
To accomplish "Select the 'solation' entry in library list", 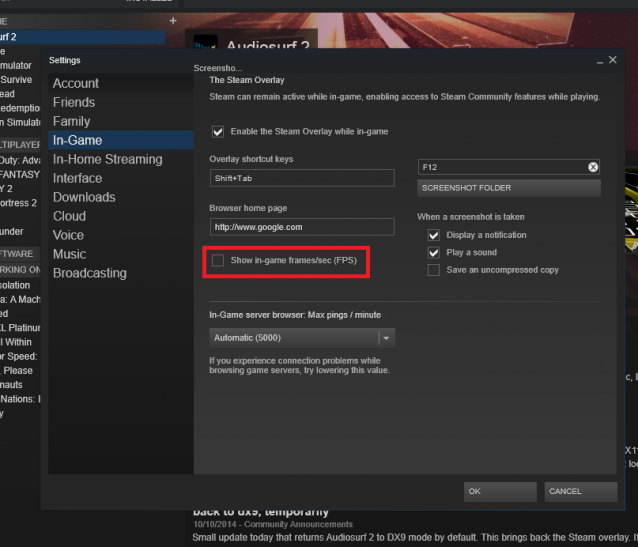I will (x=15, y=285).
